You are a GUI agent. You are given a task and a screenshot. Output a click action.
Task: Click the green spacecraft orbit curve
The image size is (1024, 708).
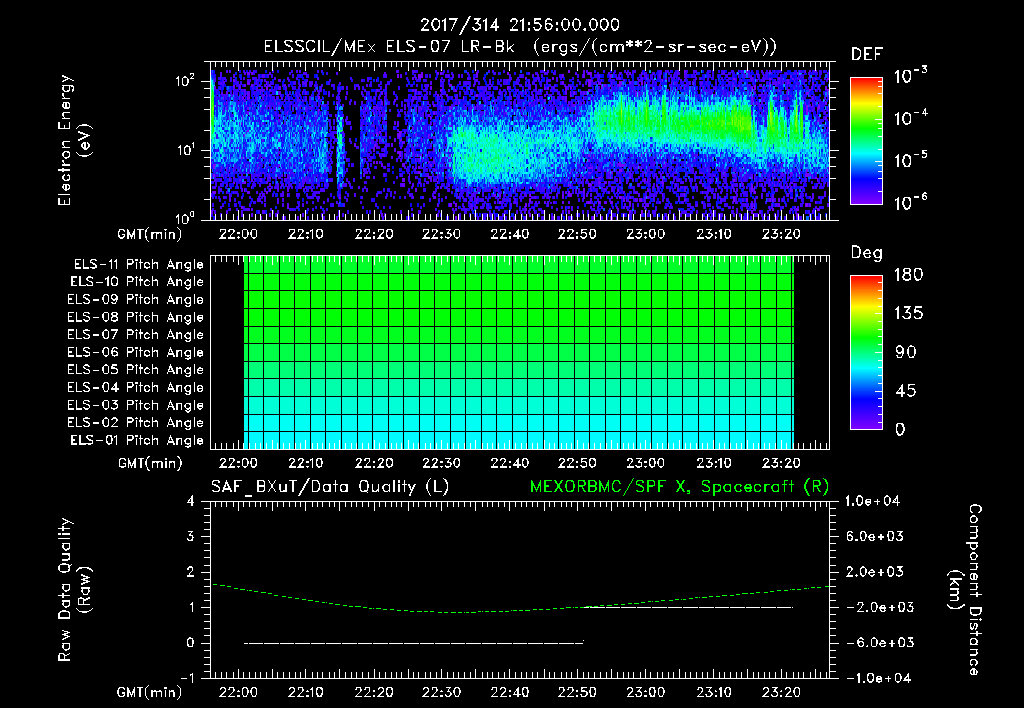[x=520, y=600]
